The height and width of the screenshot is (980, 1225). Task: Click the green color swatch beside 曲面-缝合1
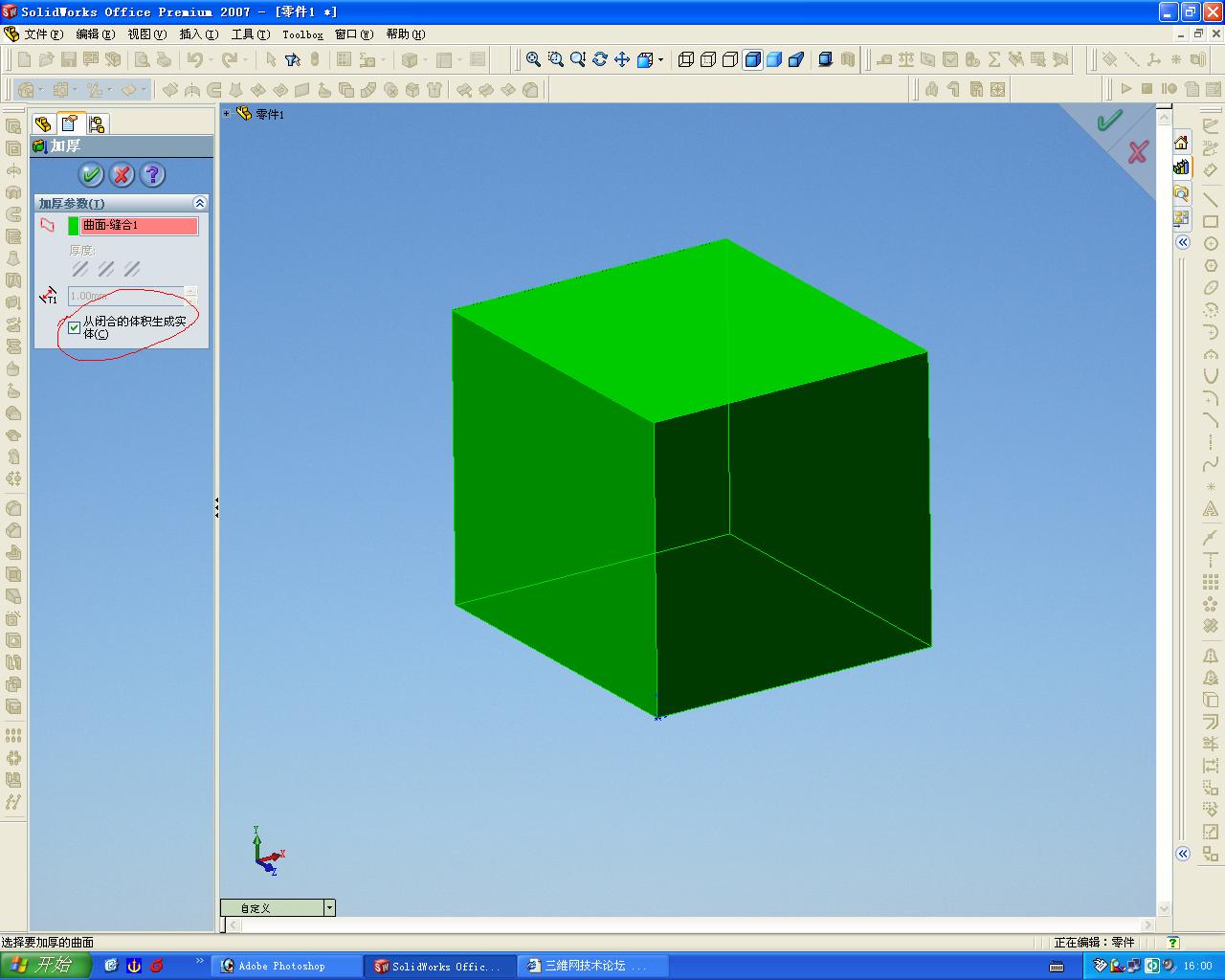(74, 226)
